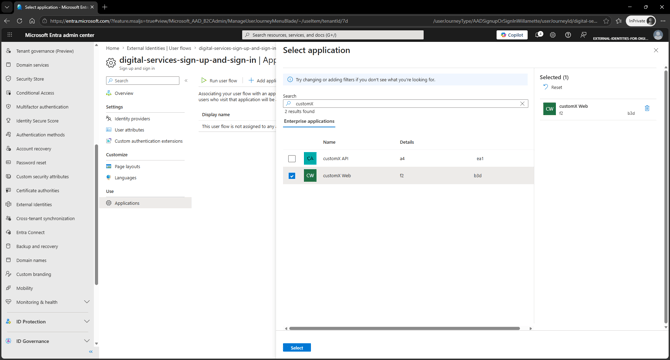Click the CW avatar in Selected pane
Screen dimensions: 670x360
pos(550,109)
